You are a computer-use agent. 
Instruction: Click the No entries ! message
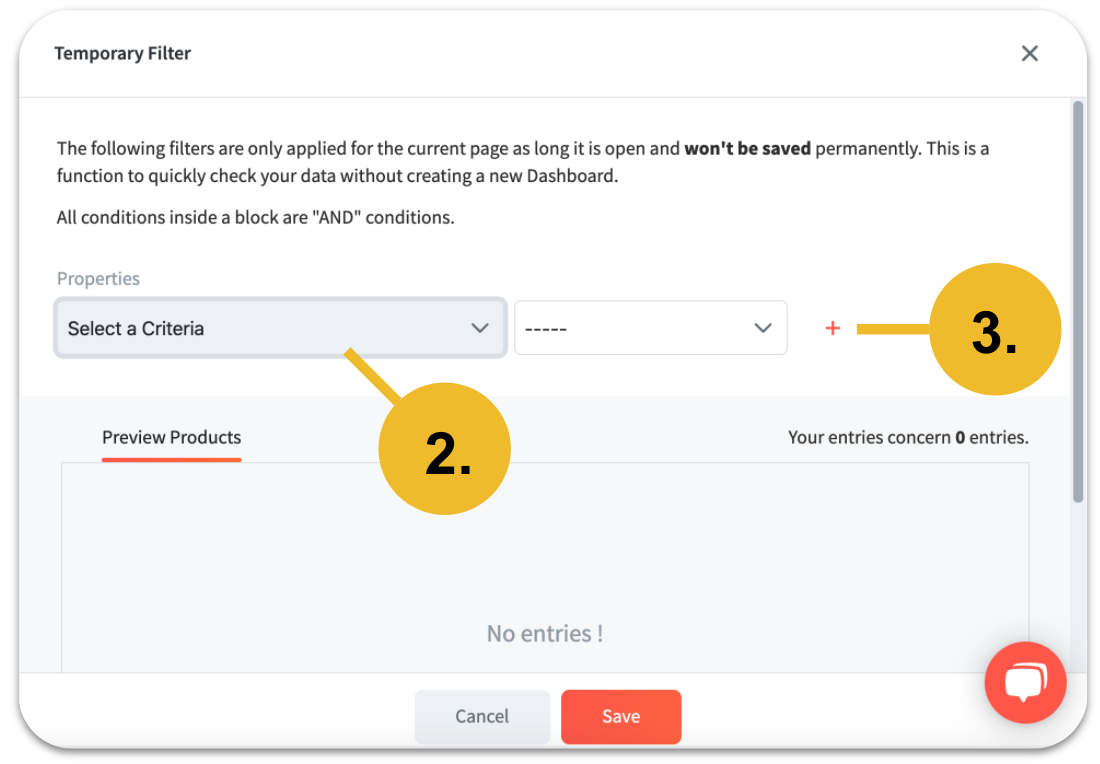tap(544, 633)
